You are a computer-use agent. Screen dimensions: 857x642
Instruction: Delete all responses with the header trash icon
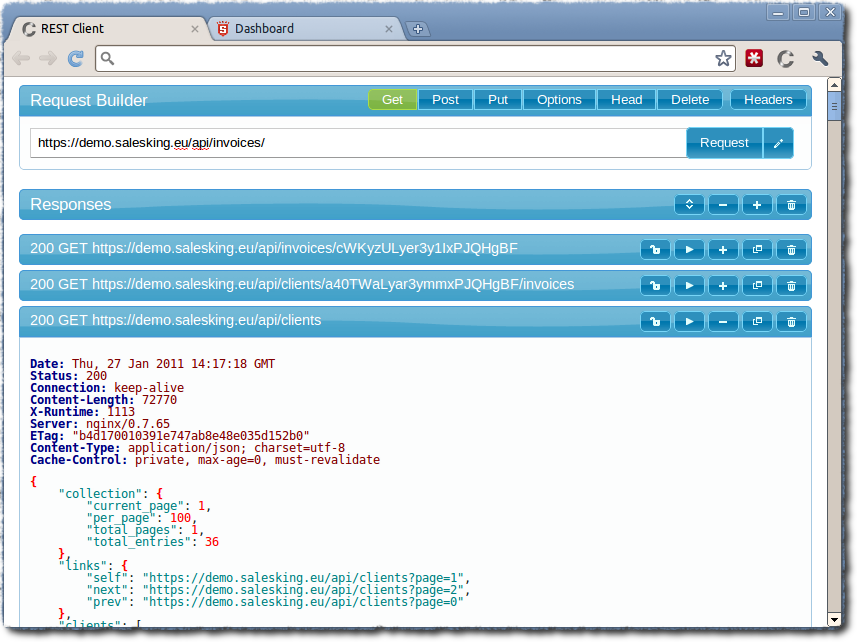(x=791, y=205)
